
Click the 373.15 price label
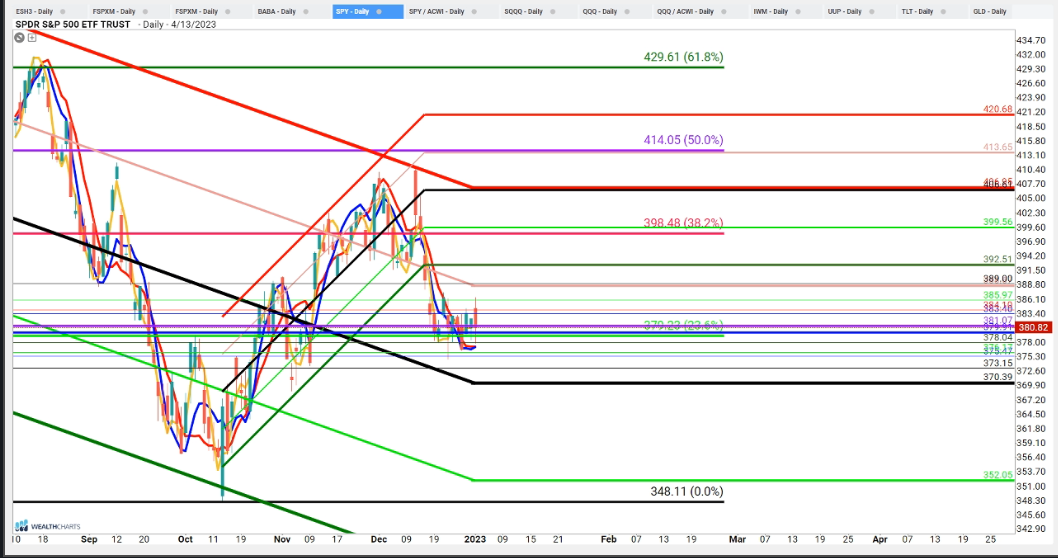pos(998,362)
